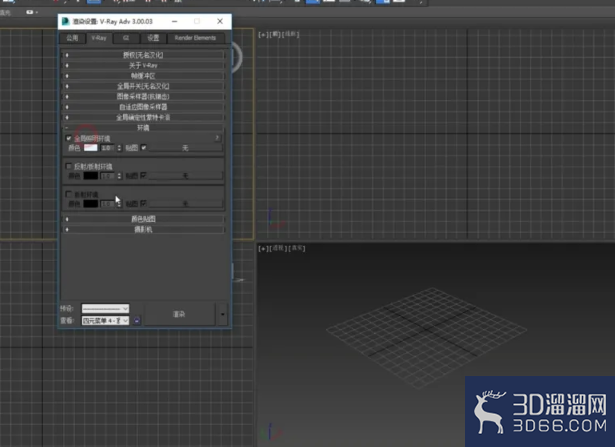The height and width of the screenshot is (447, 615).
Task: Click the reflection/refraction multiplier spinner arrows
Action: coord(119,176)
